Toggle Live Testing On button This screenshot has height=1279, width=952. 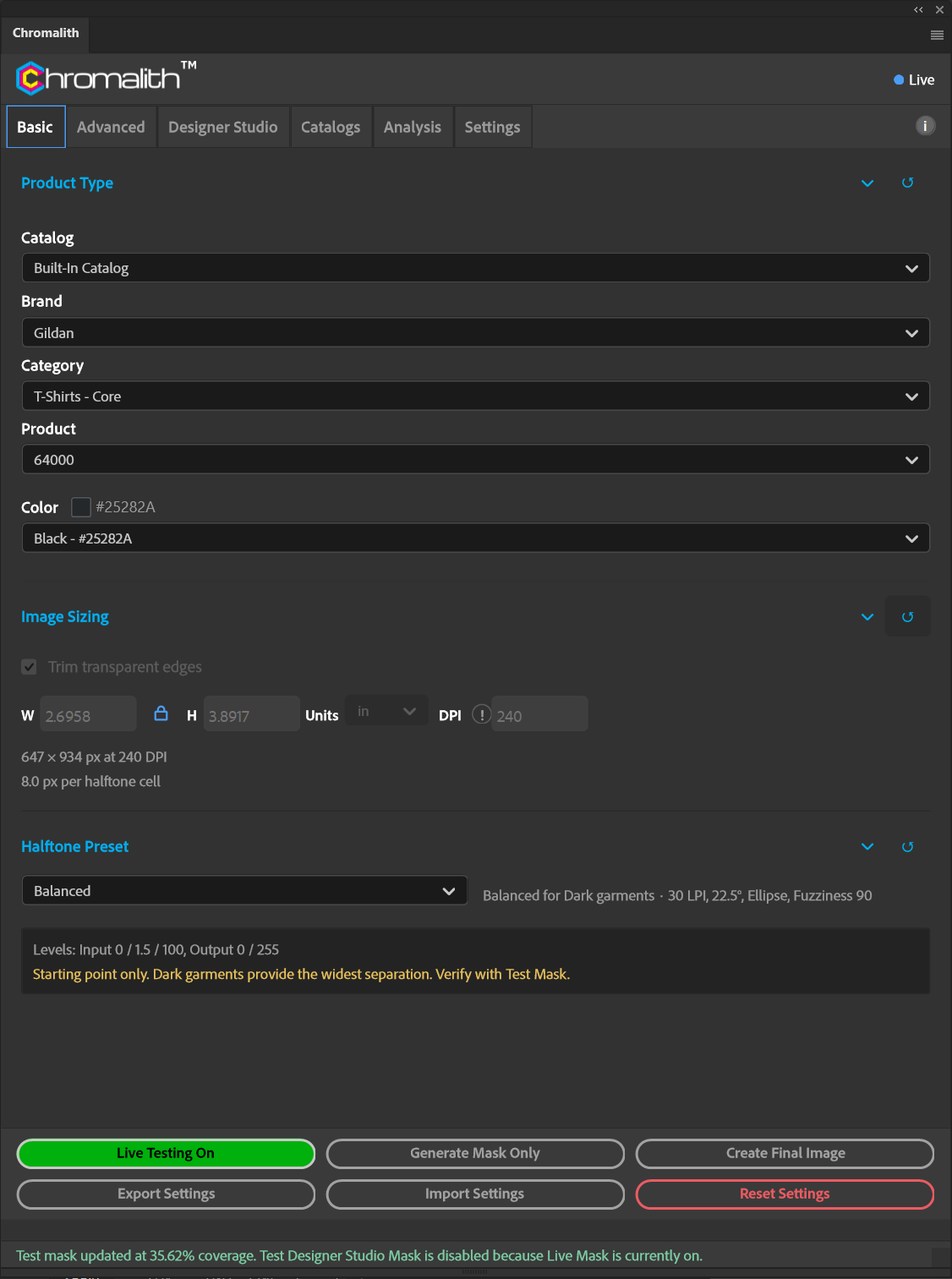166,1153
